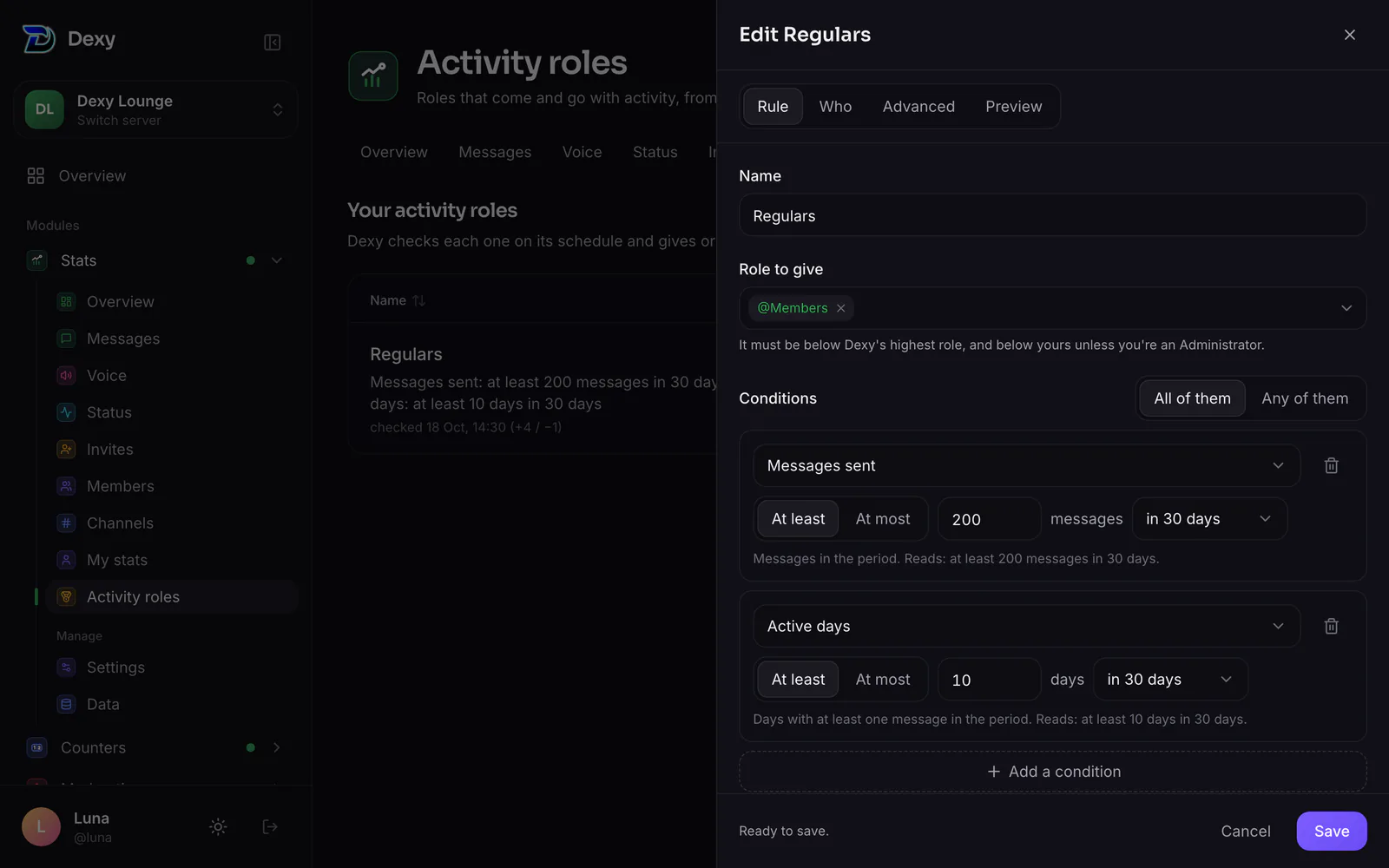1389x868 pixels.
Task: Click the Messages module icon
Action: click(x=66, y=339)
